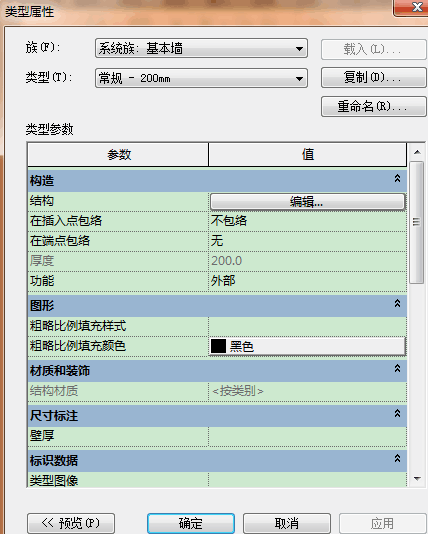This screenshot has height=534, width=428.
Task: Click the scrollbar down arrow
Action: 417,479
